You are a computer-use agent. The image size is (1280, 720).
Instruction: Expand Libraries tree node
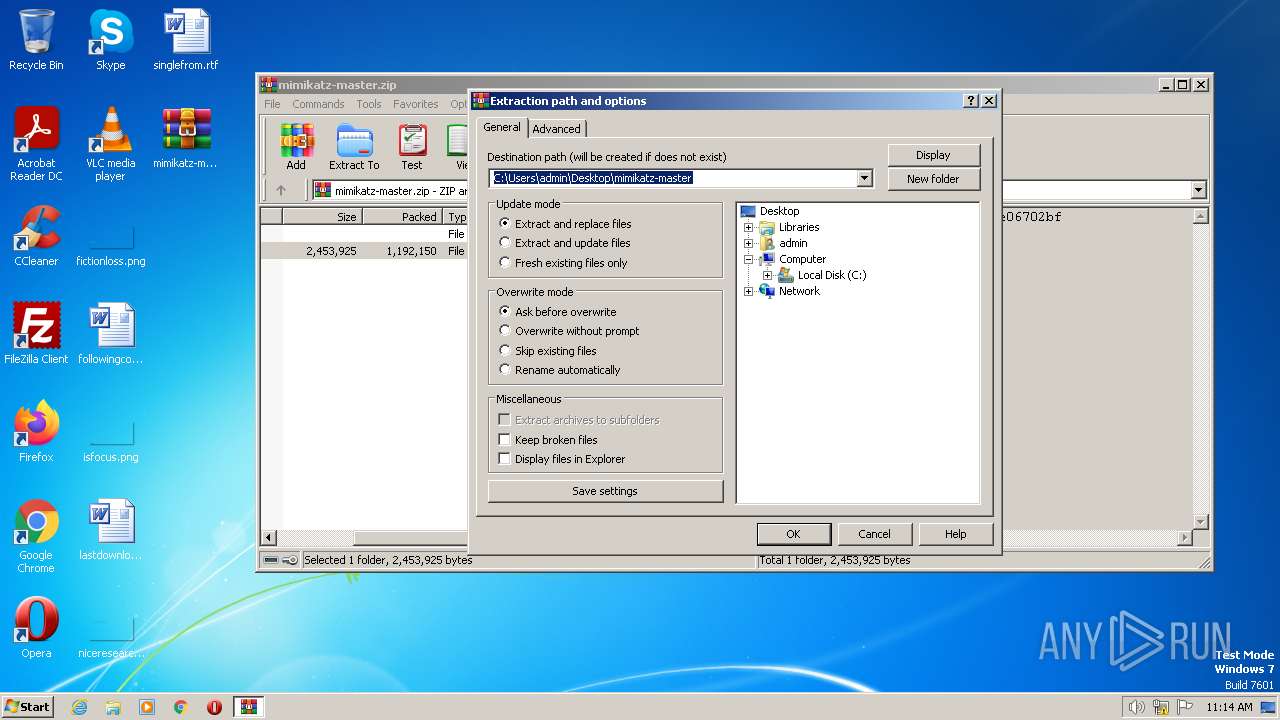(748, 227)
